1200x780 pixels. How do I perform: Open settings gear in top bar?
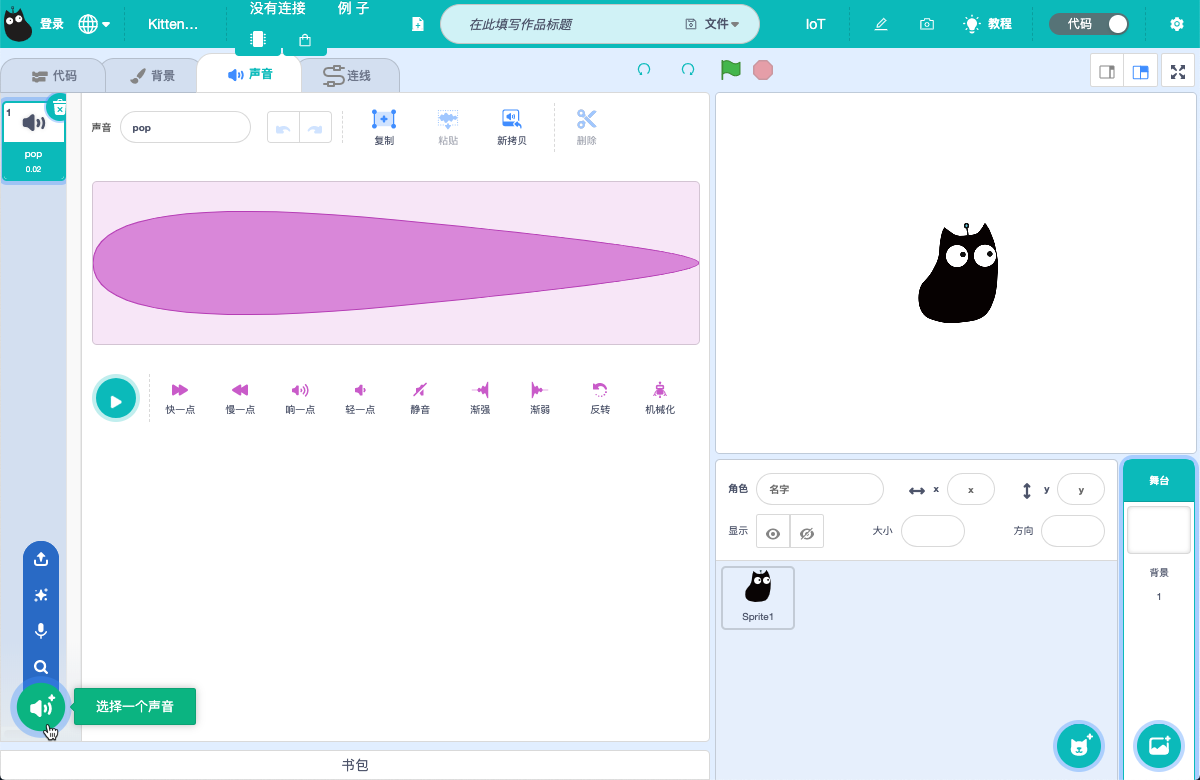(x=1177, y=24)
